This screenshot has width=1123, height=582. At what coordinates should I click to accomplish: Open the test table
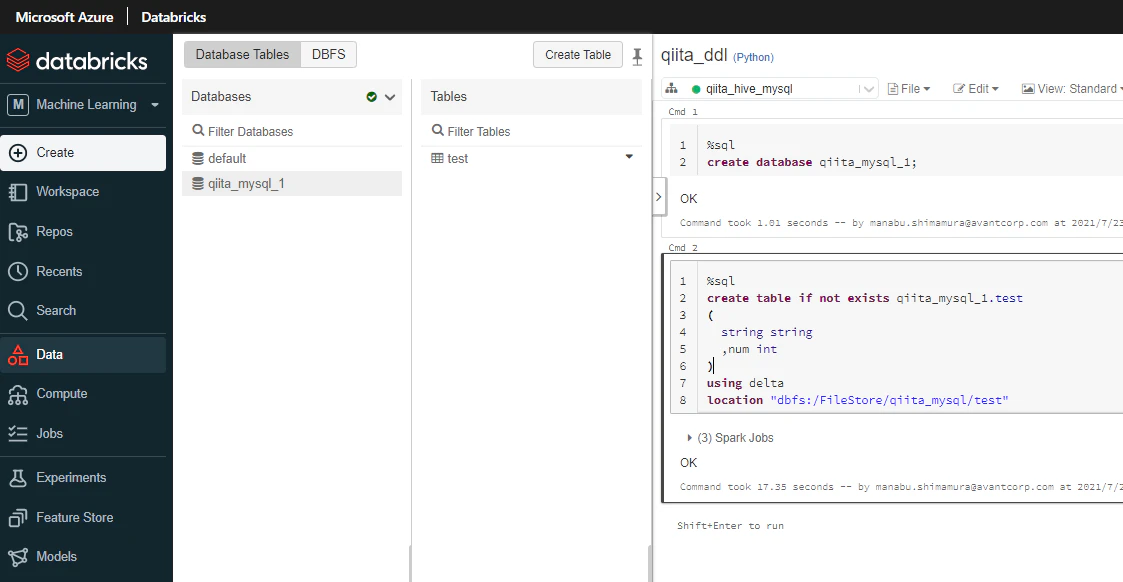click(x=458, y=158)
